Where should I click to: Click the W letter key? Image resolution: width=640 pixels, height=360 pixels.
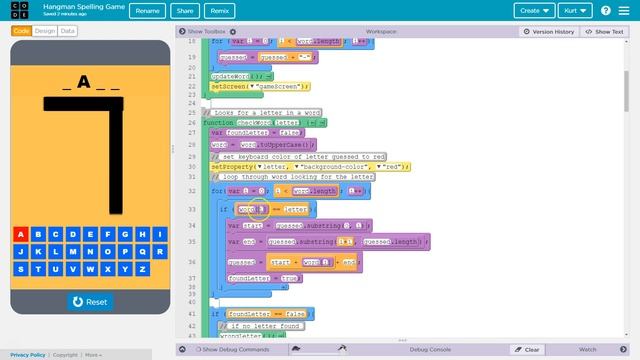tap(90, 269)
